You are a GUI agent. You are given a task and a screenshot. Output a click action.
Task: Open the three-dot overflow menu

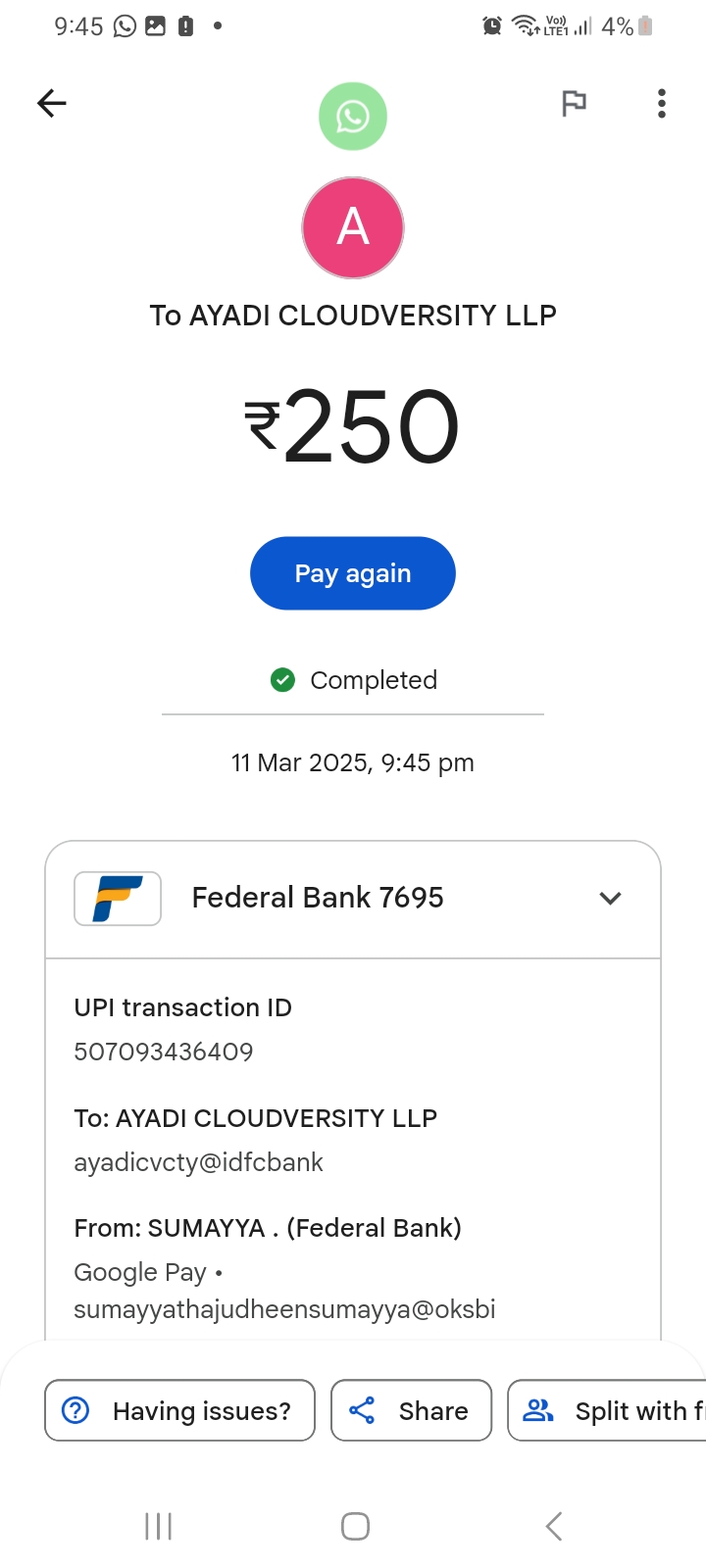click(x=662, y=103)
